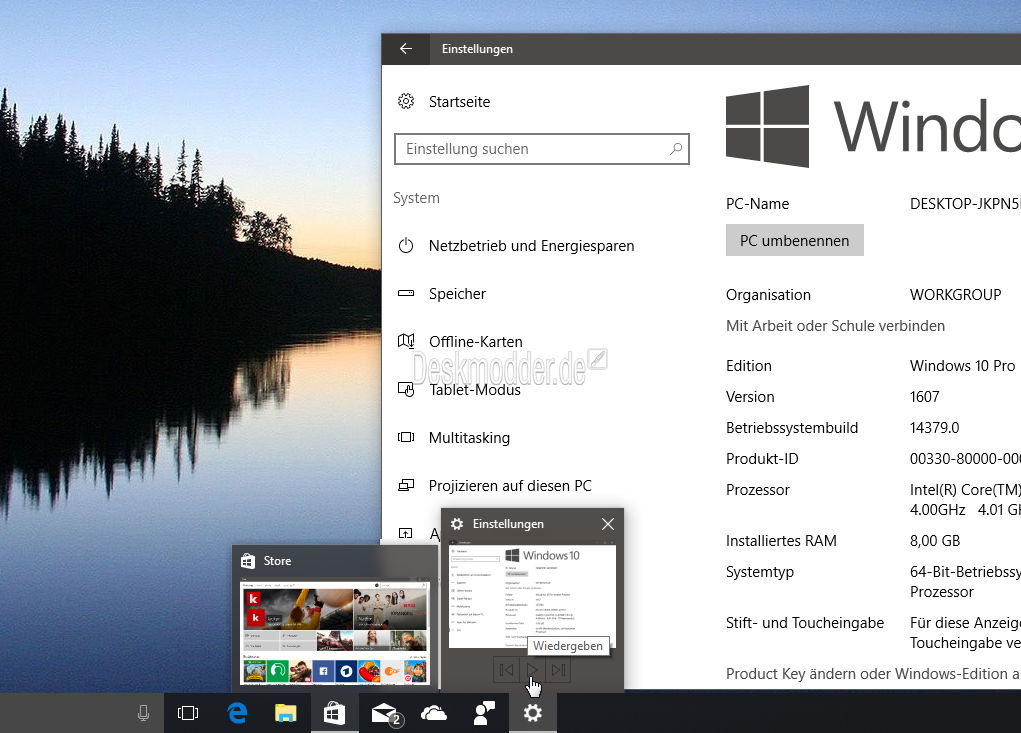The width and height of the screenshot is (1021, 733).
Task: Click the Store window thumbnail preview
Action: 335,631
